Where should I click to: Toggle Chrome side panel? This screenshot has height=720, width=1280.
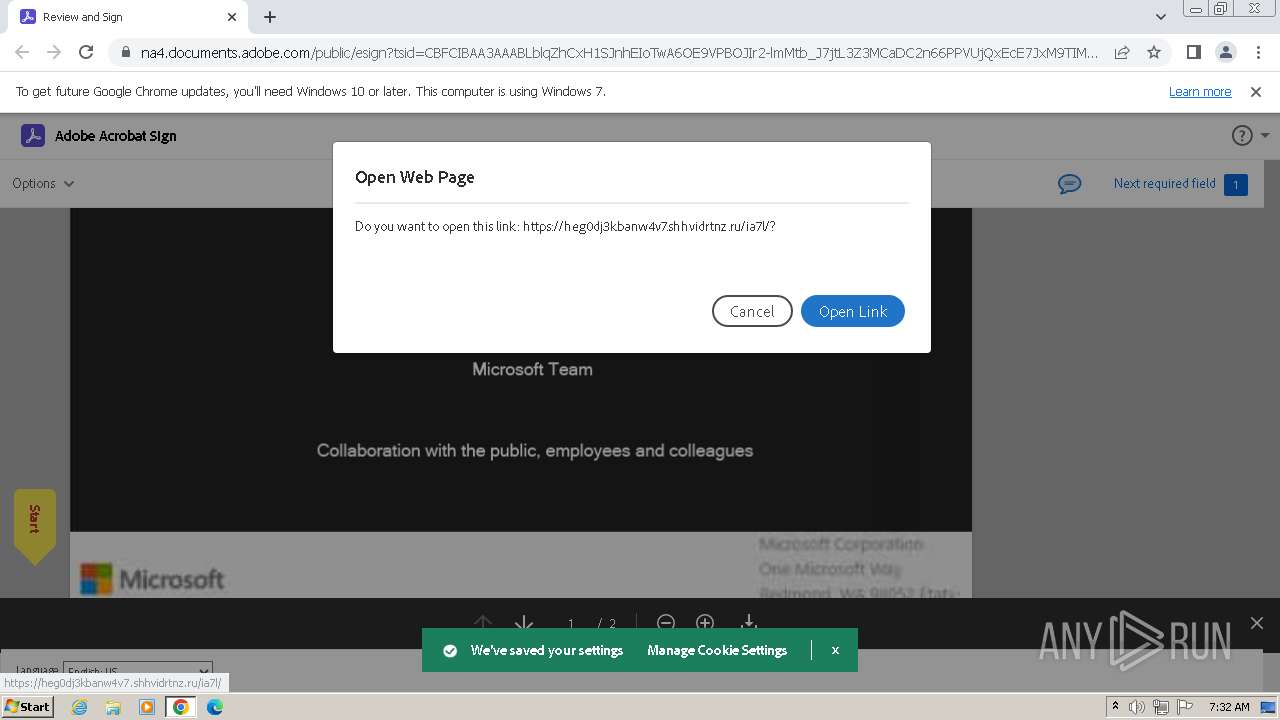(x=1193, y=52)
